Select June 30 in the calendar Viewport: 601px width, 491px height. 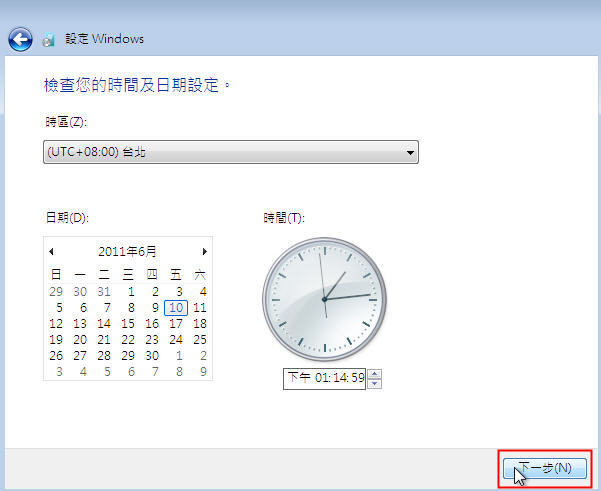[x=152, y=356]
